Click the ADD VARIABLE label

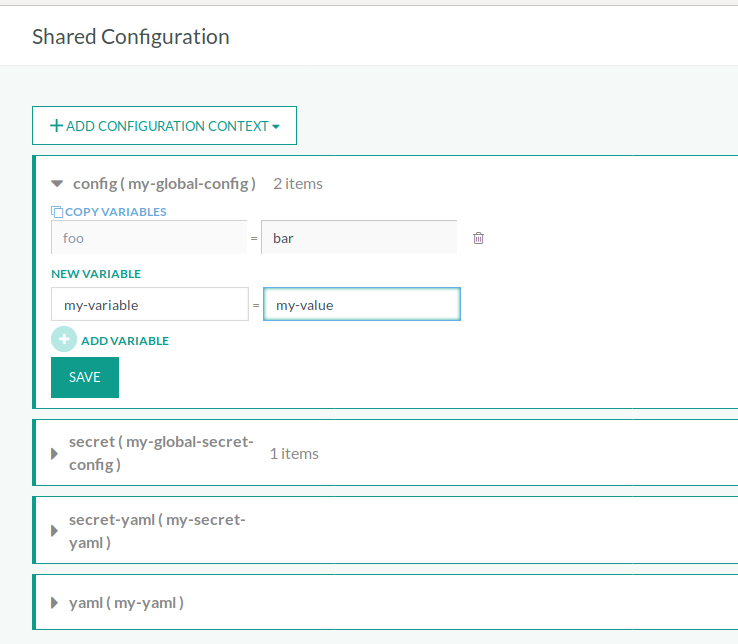125,341
